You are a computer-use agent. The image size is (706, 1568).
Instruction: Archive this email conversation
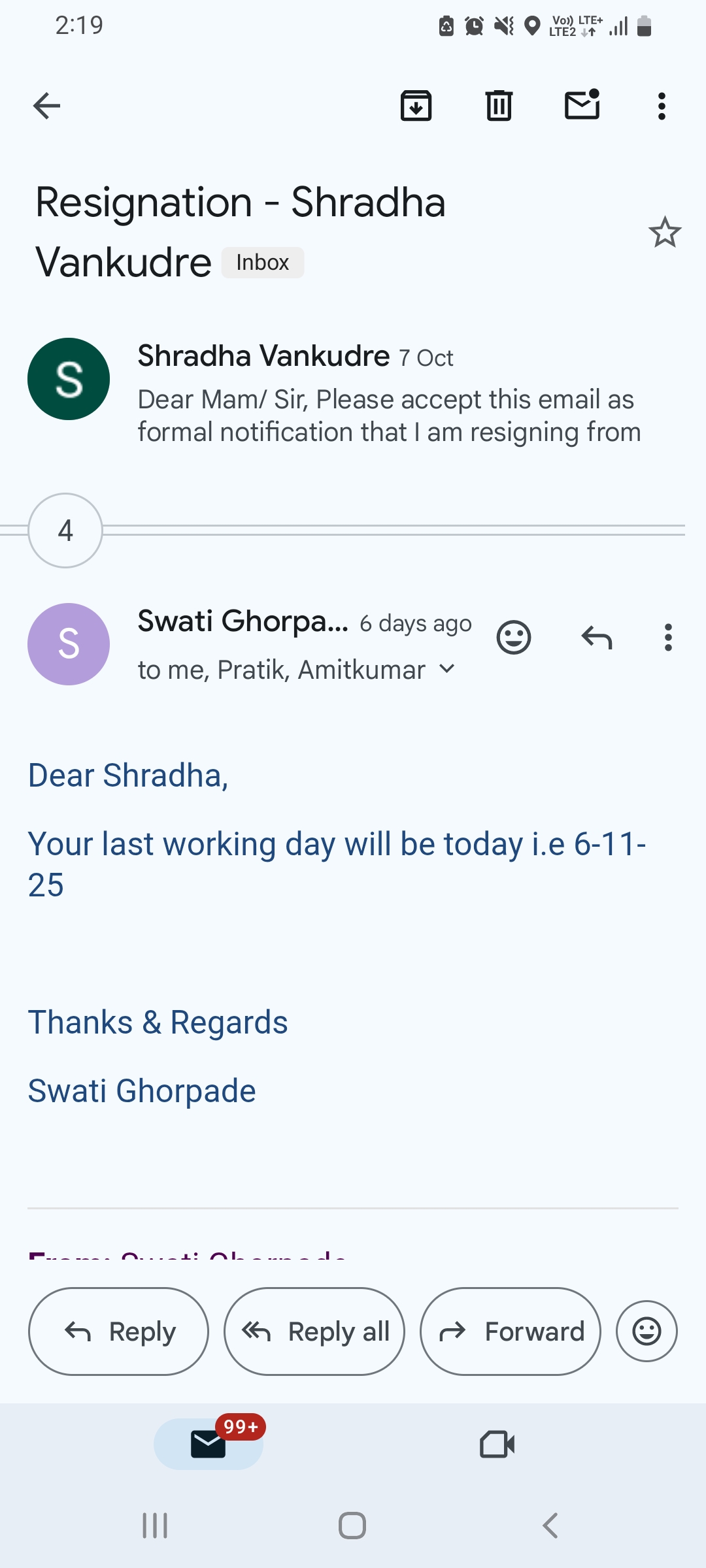pos(416,106)
